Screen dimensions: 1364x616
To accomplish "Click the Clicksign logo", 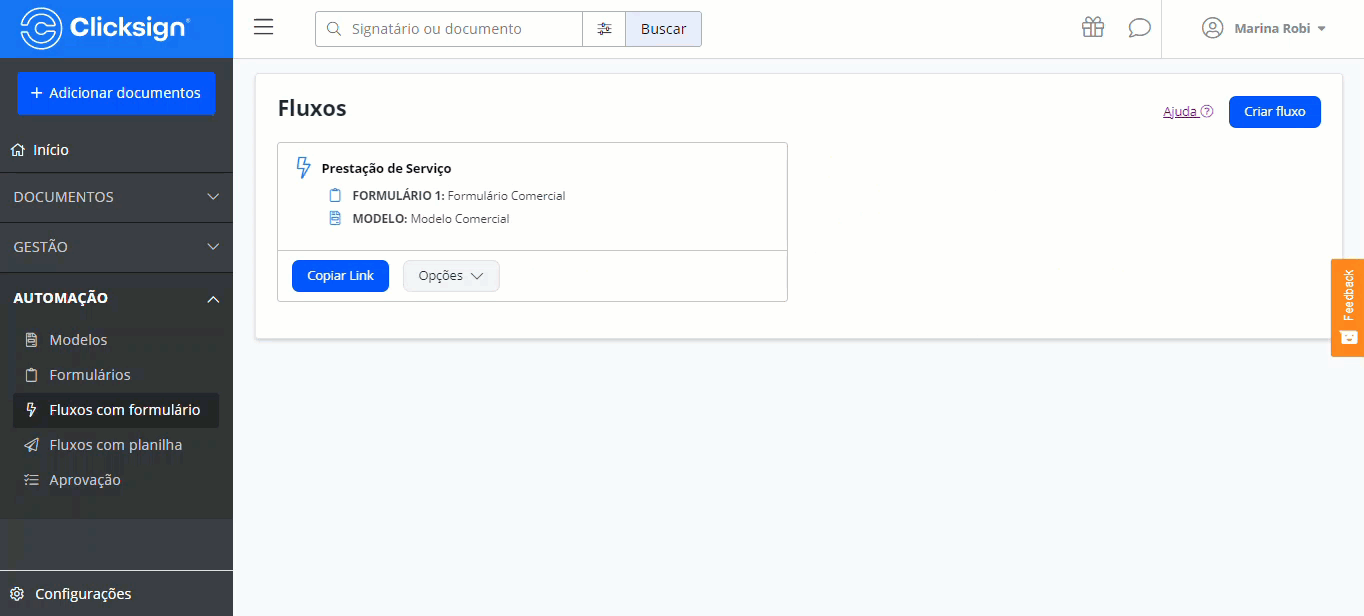I will tap(105, 28).
